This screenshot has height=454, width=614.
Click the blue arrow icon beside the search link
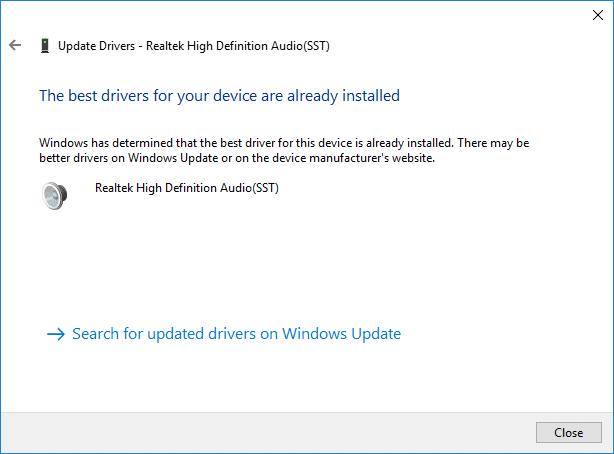[56, 334]
